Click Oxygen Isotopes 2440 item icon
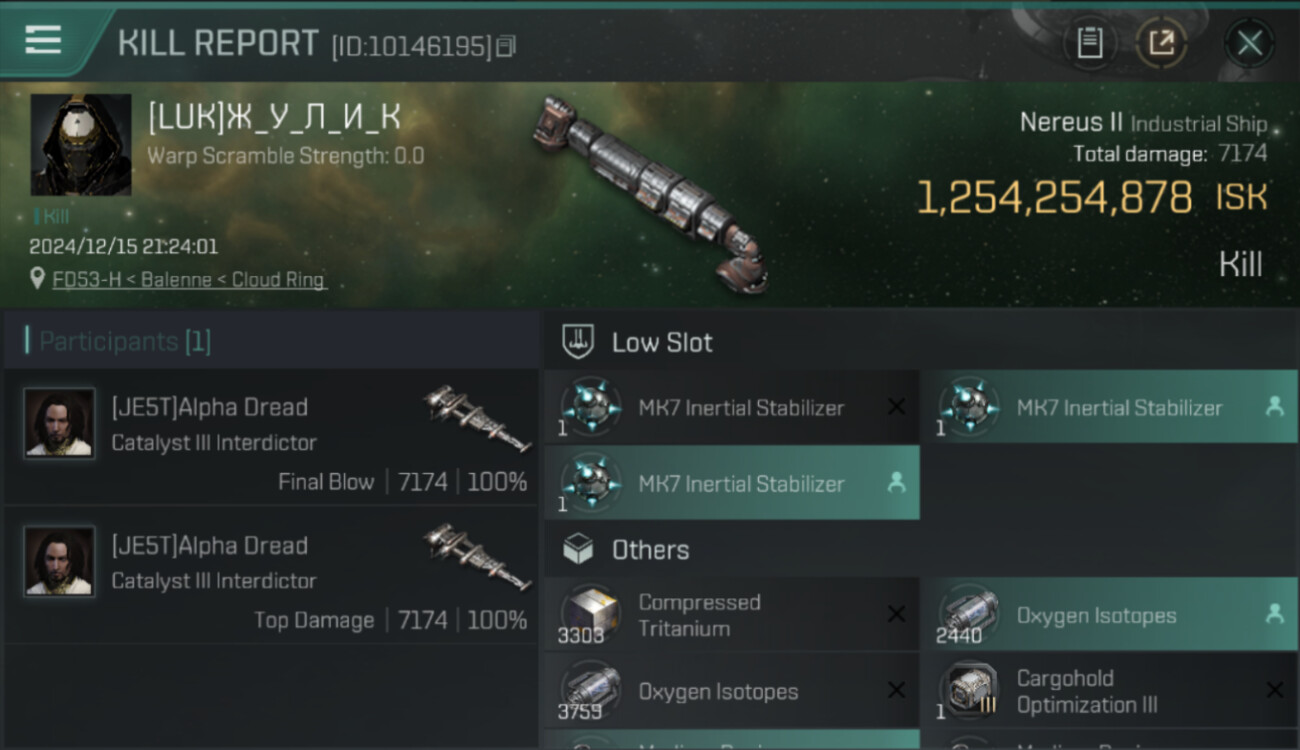1300x750 pixels. (x=968, y=612)
